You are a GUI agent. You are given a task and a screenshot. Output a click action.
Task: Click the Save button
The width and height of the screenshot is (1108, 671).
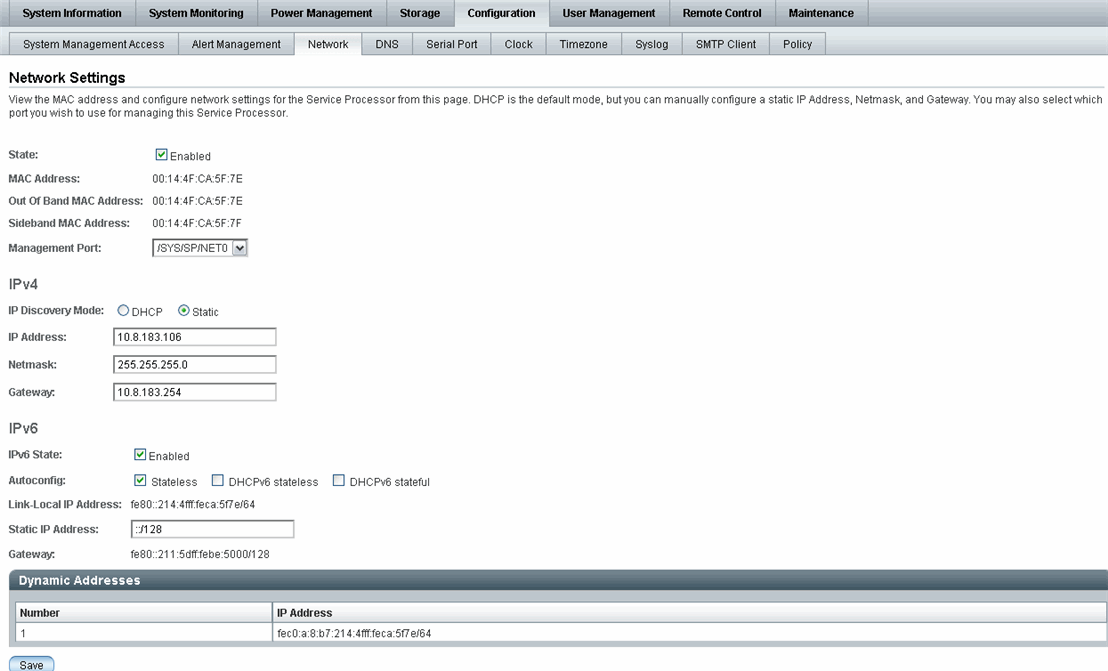[31, 663]
